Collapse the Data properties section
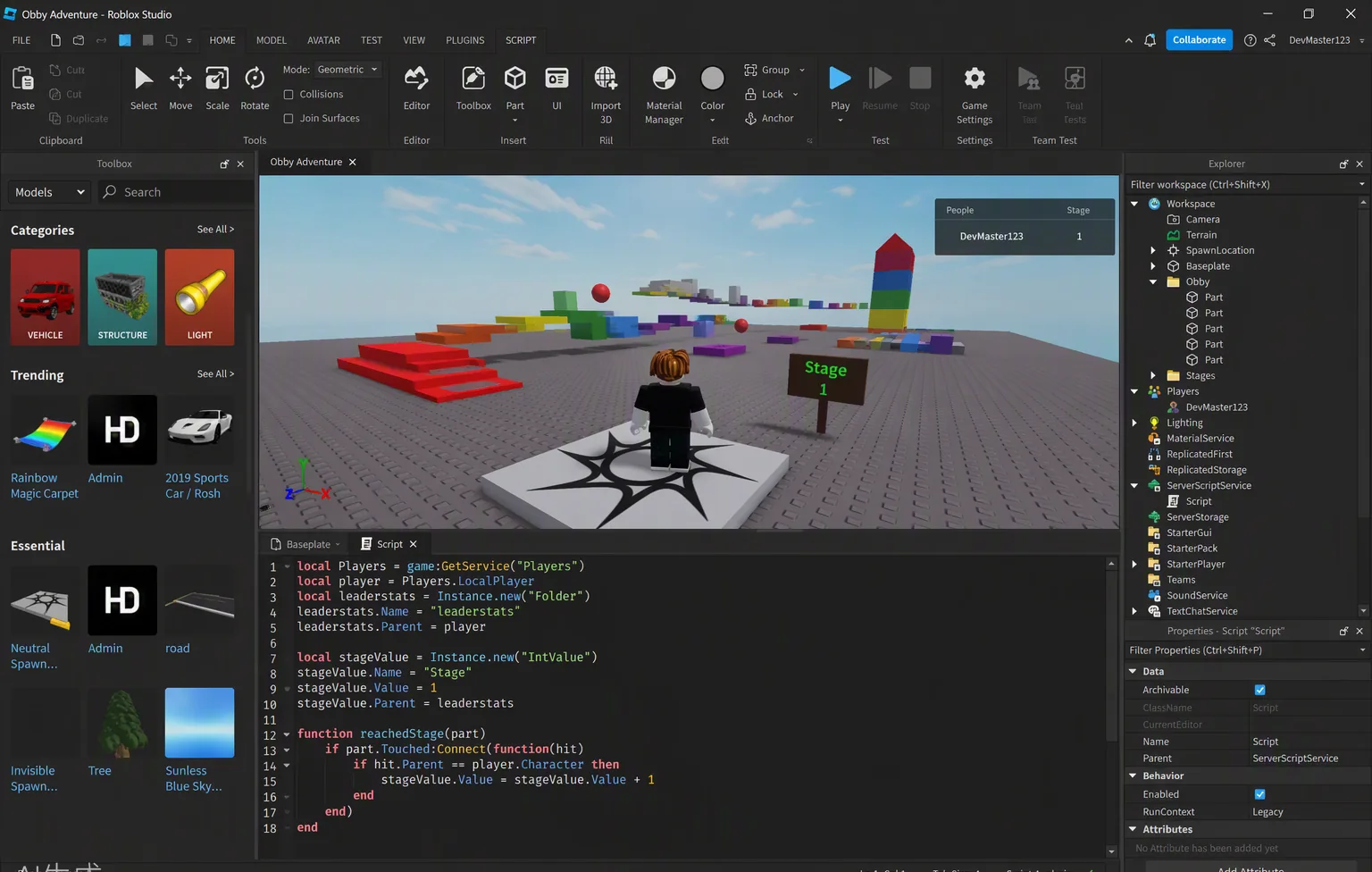1372x872 pixels. 1133,671
